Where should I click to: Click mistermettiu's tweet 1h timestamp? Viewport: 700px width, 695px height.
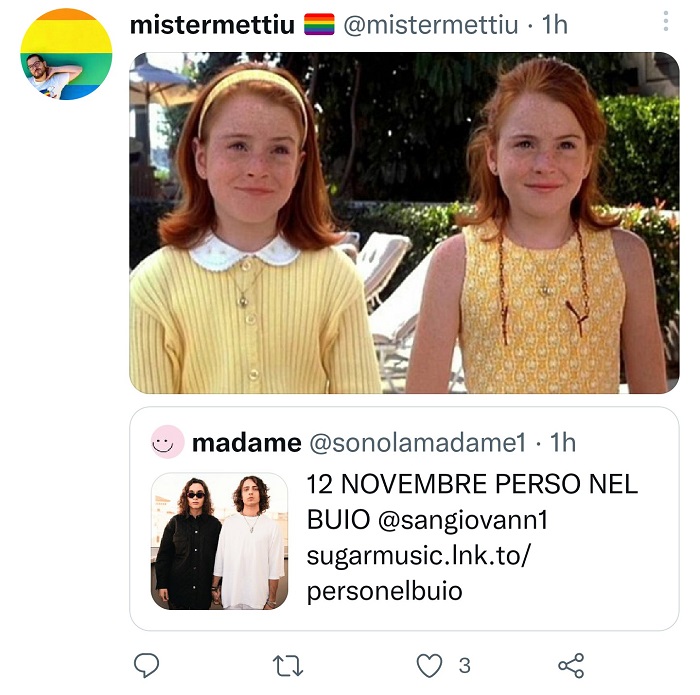[x=555, y=24]
